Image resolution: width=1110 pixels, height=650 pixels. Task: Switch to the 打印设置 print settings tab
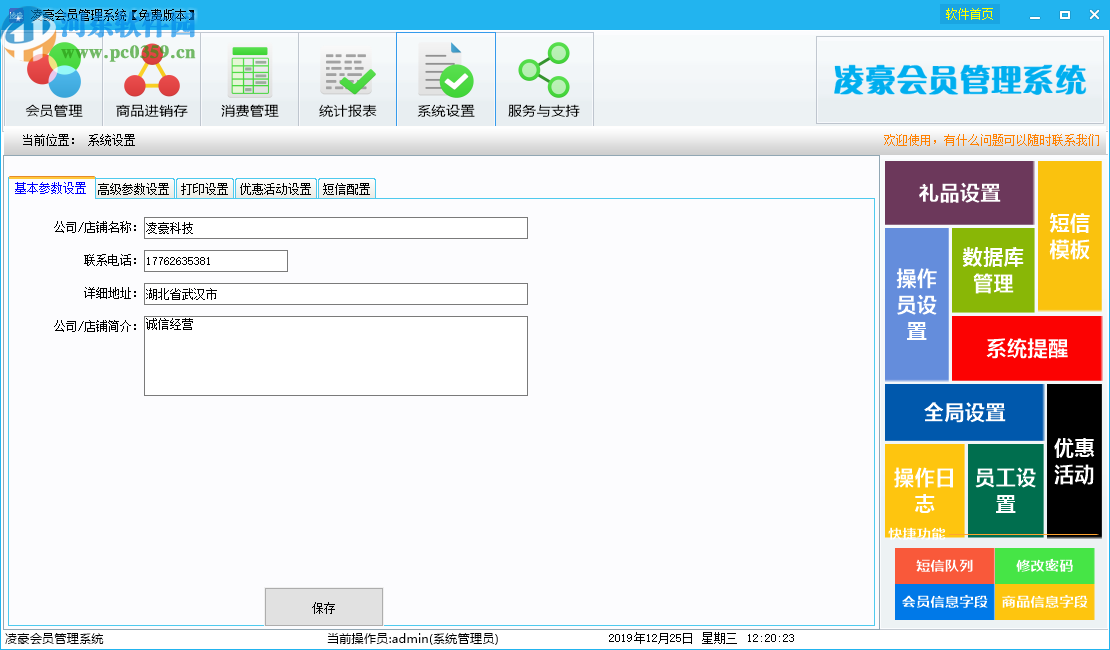point(206,188)
